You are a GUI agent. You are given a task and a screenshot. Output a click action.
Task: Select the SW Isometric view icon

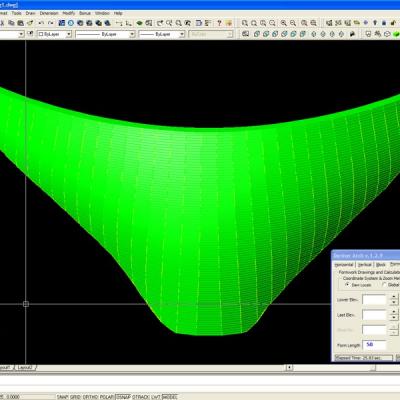(314, 34)
